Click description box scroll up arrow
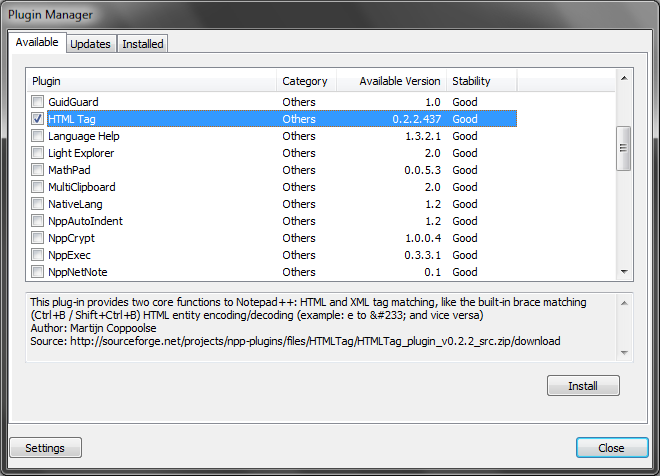 (624, 303)
